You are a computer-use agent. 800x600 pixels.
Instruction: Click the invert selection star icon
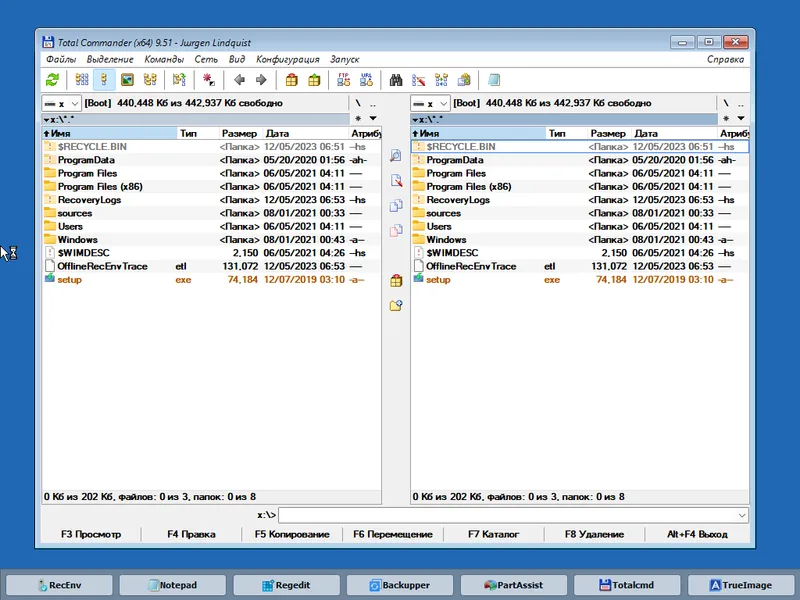click(x=209, y=80)
